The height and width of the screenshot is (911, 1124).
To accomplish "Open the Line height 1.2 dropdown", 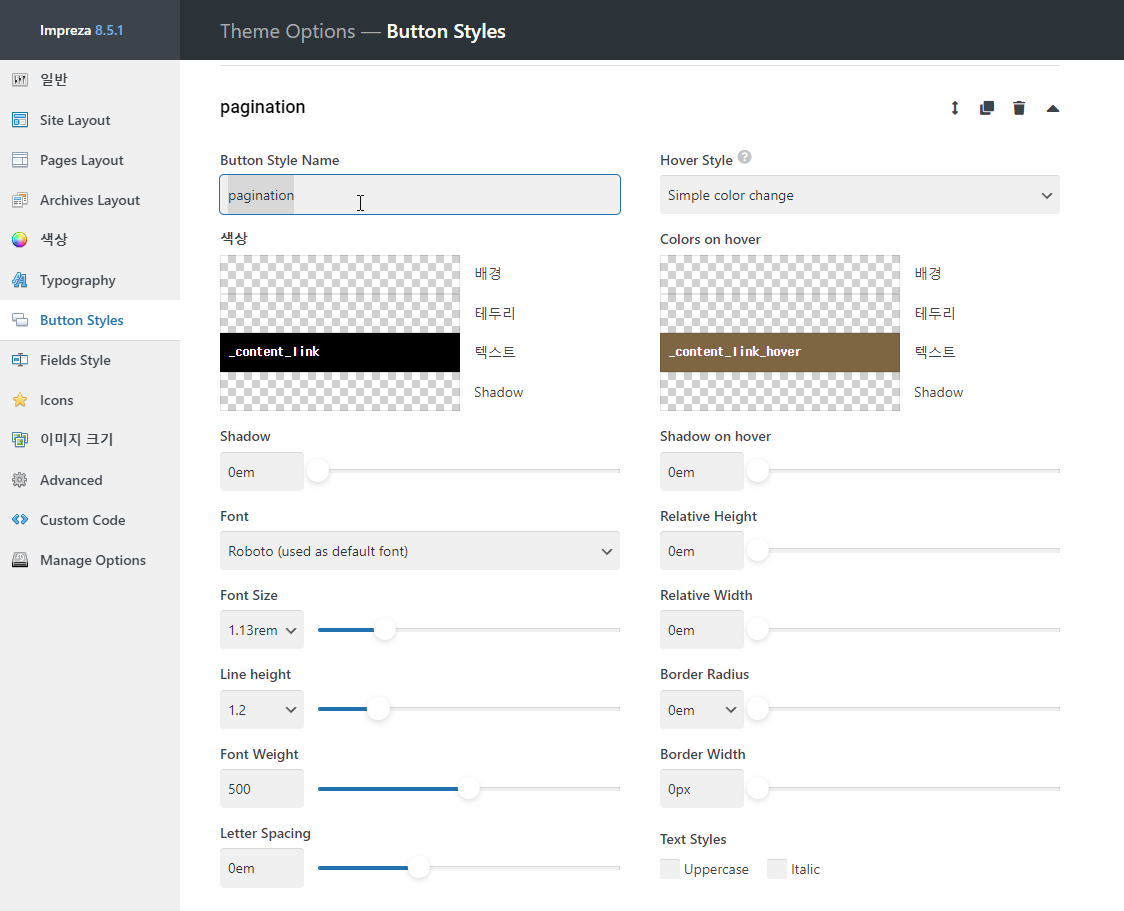I will [262, 710].
